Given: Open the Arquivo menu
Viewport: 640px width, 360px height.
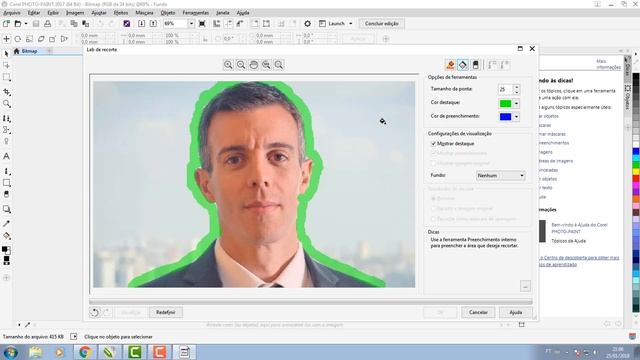Looking at the screenshot, I should pos(12,13).
